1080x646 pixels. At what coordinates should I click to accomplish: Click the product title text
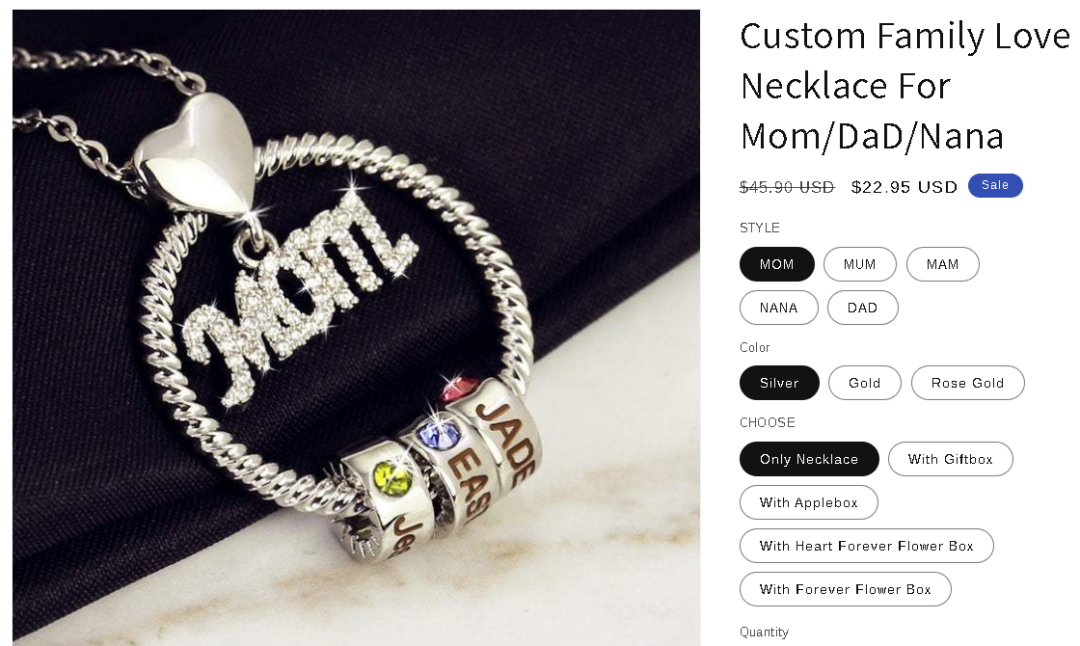(904, 85)
